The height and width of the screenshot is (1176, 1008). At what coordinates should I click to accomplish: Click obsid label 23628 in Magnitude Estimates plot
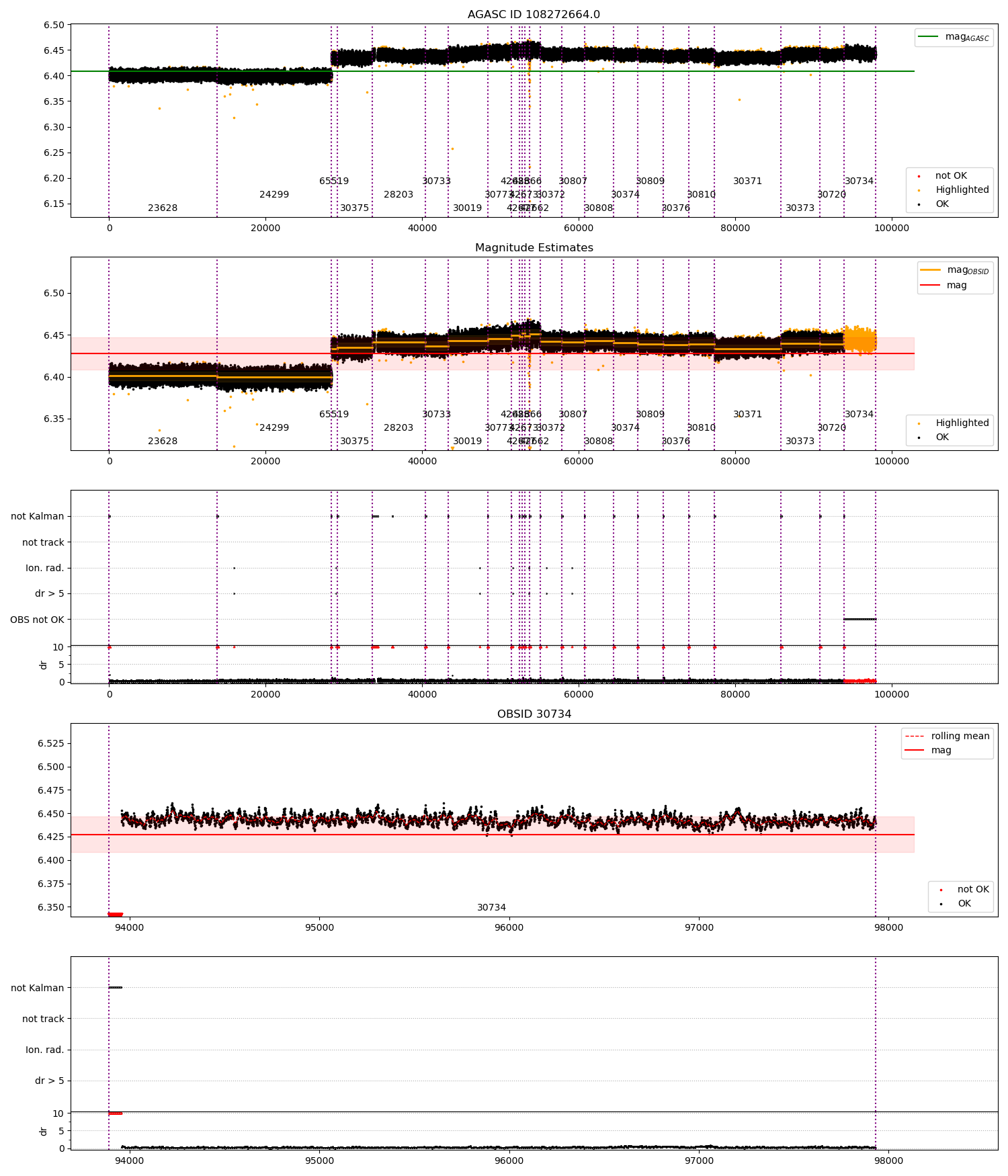[x=163, y=441]
